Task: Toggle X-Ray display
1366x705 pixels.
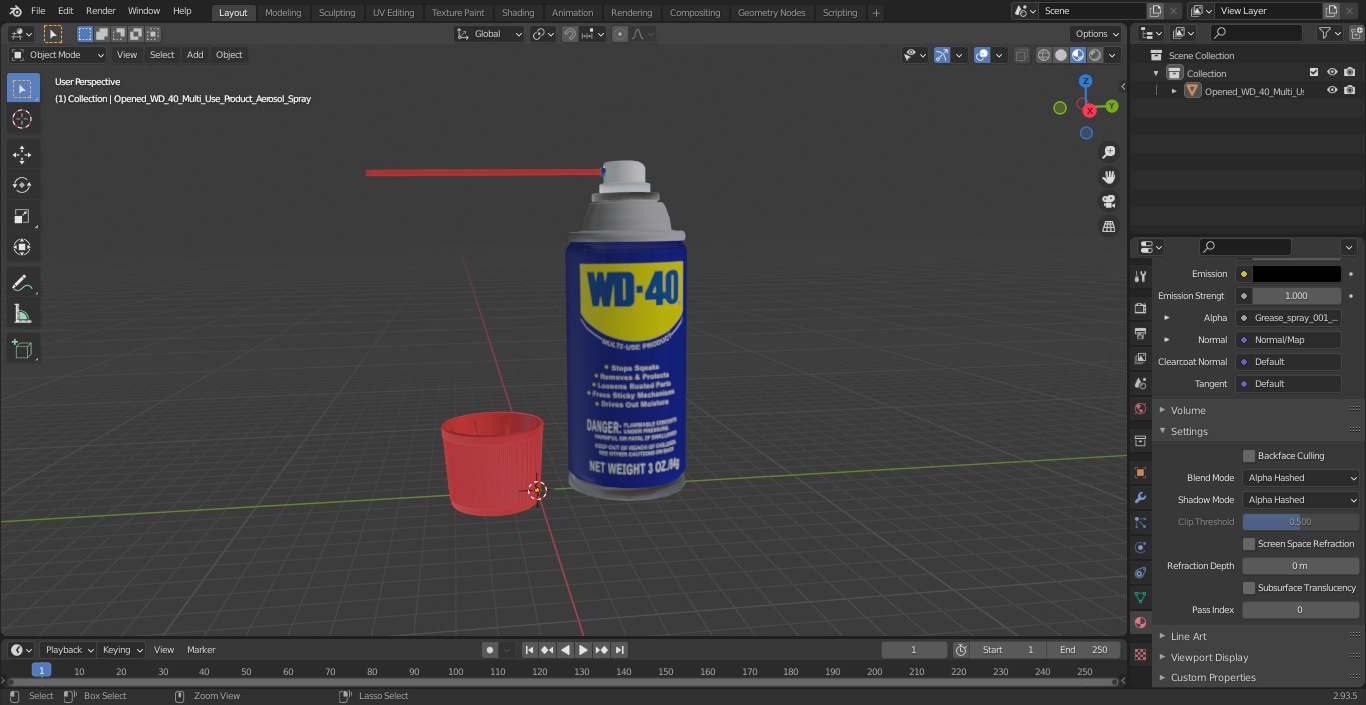Action: (1021, 55)
